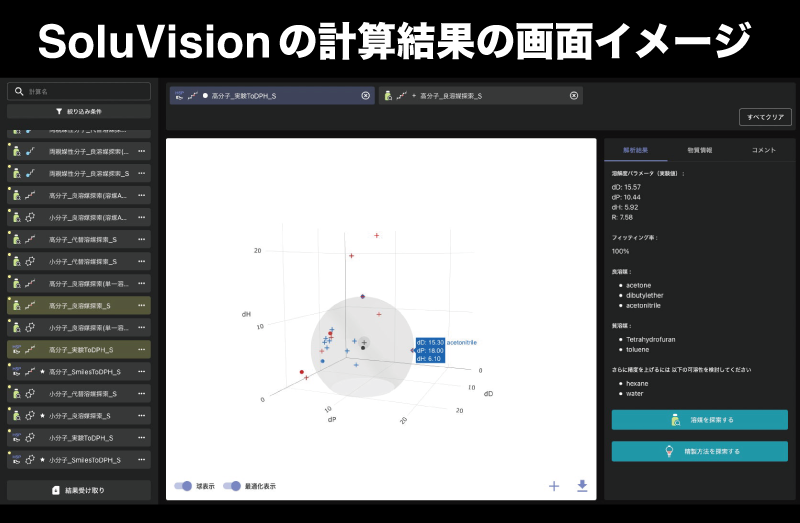Click the 絞り込み条件 filter button
Image resolution: width=800 pixels, height=523 pixels.
[79, 111]
